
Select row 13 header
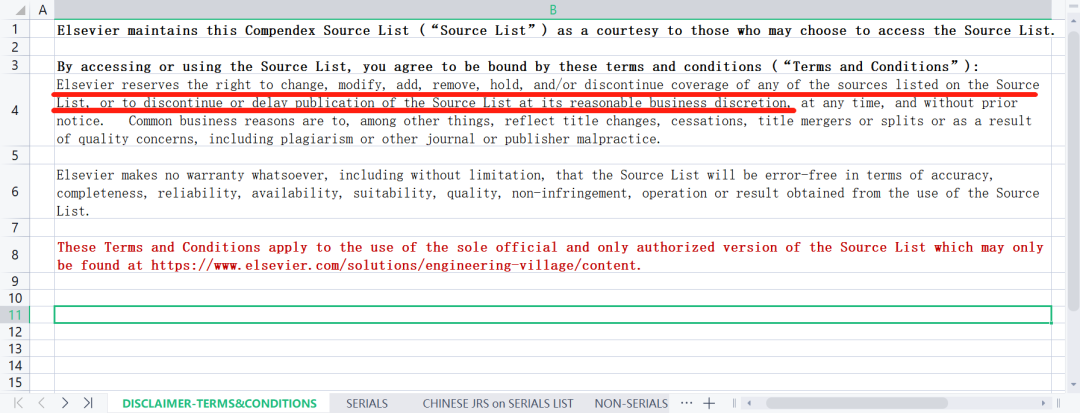(15, 348)
